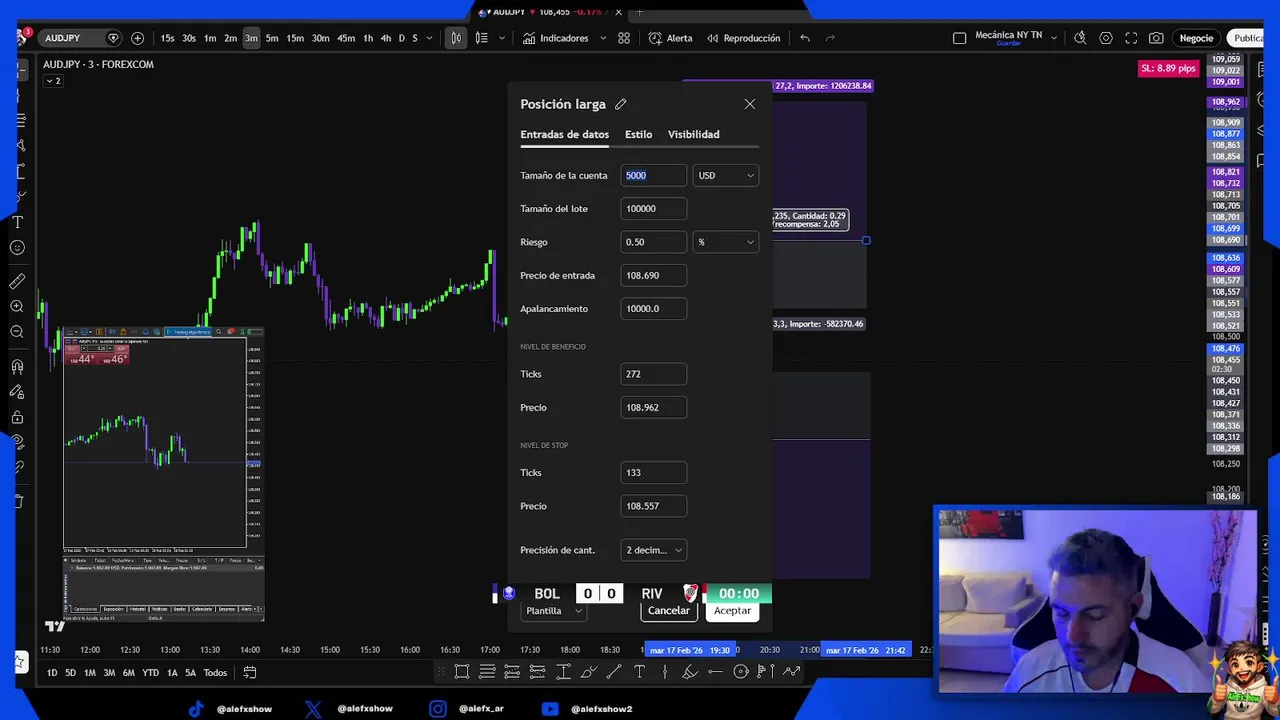Click the Instagram @alefx_ar icon

click(x=438, y=709)
